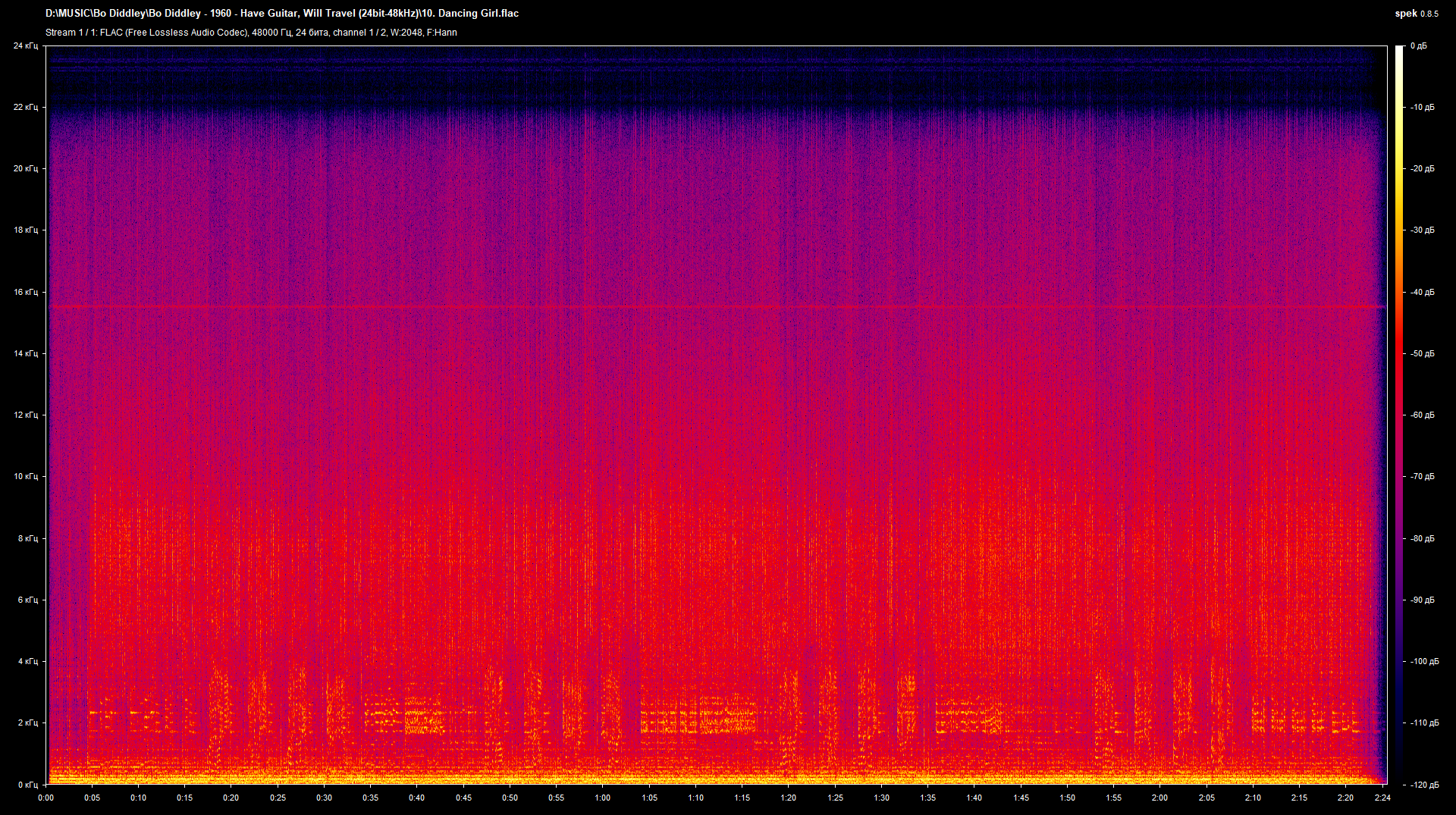
Task: Click the 24 кГц frequency label
Action: coord(25,46)
